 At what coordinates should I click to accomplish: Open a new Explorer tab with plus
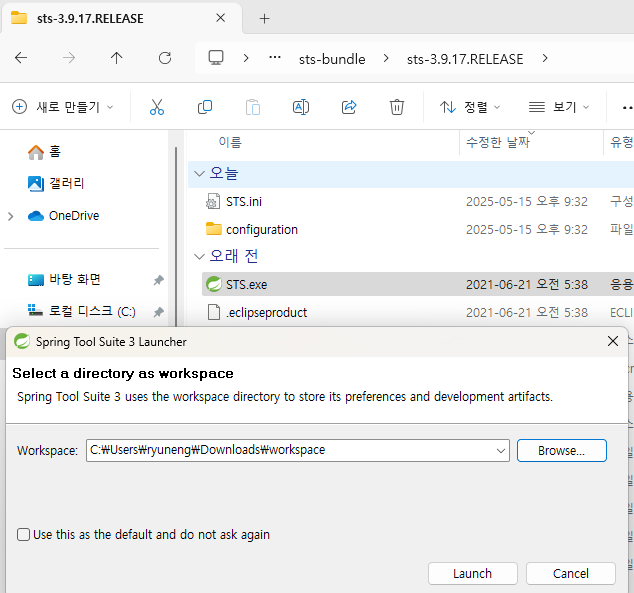(x=264, y=19)
